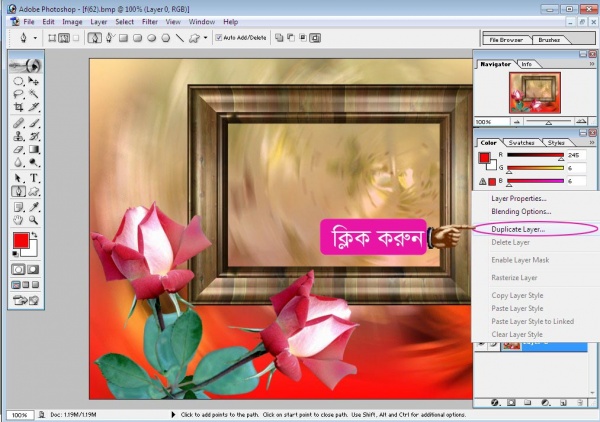Select the Gradient tool
Viewport: 600px width, 422px height.
pos(34,149)
